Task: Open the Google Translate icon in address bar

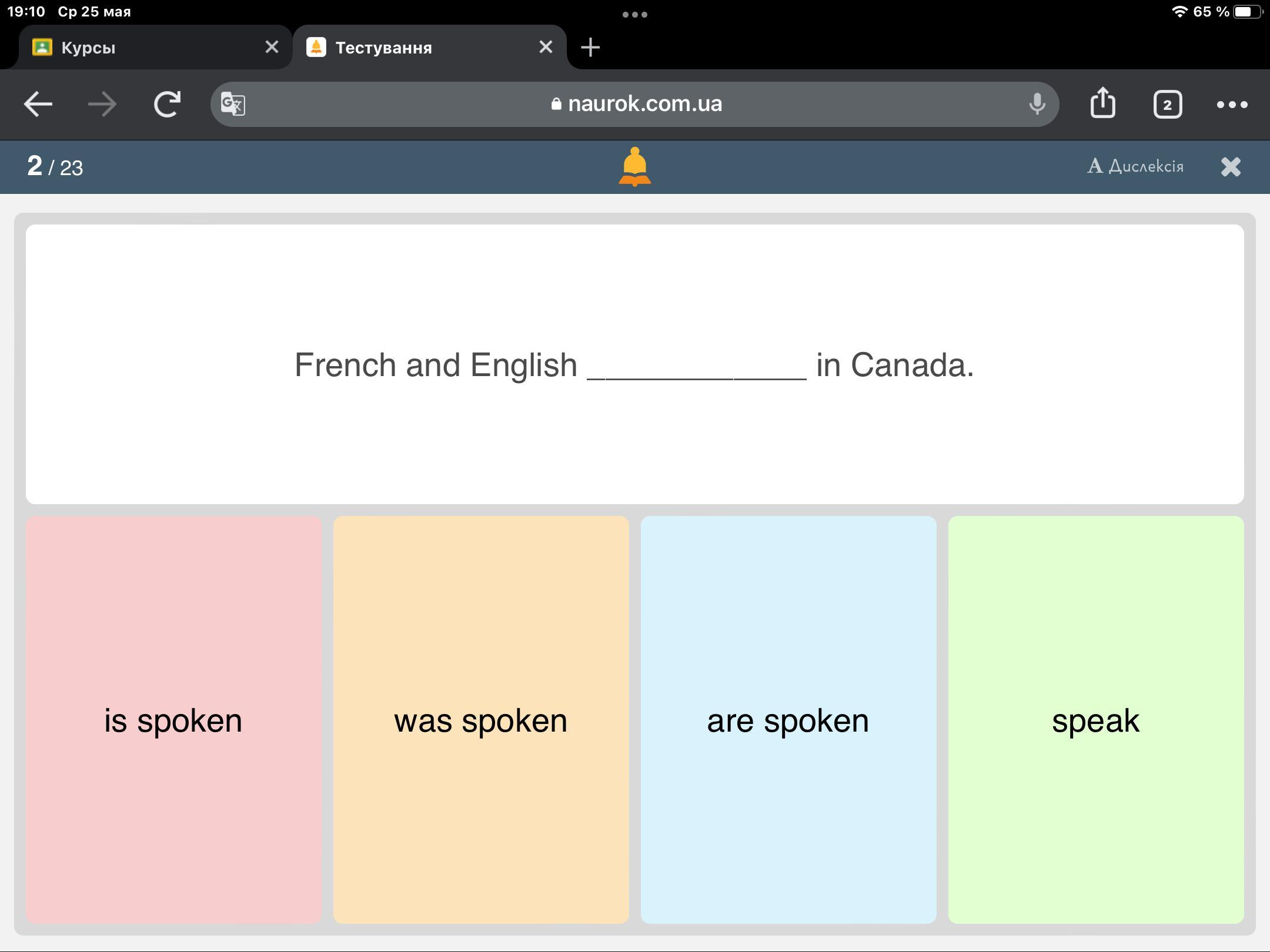Action: coord(233,105)
